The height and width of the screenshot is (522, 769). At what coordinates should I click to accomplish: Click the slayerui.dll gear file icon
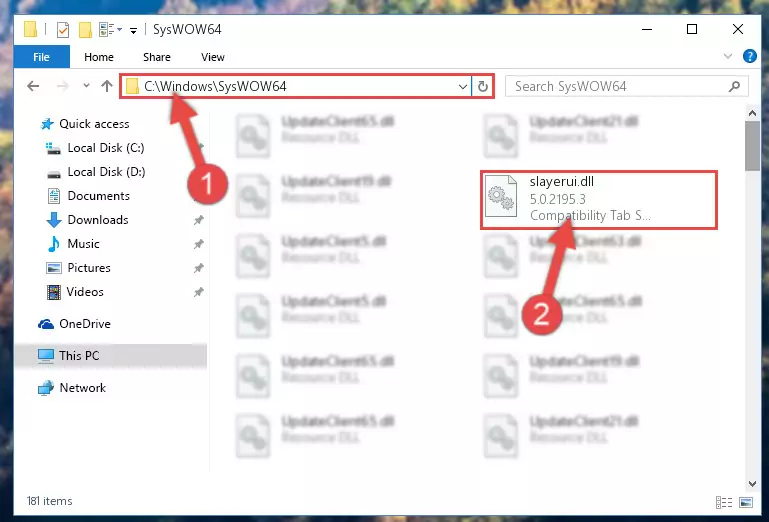[501, 196]
